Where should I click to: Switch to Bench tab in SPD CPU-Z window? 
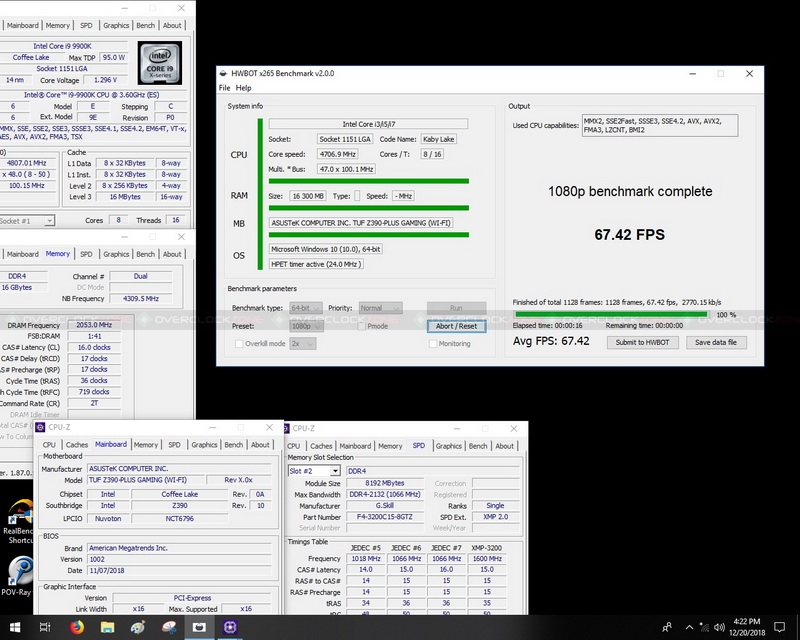pos(478,446)
